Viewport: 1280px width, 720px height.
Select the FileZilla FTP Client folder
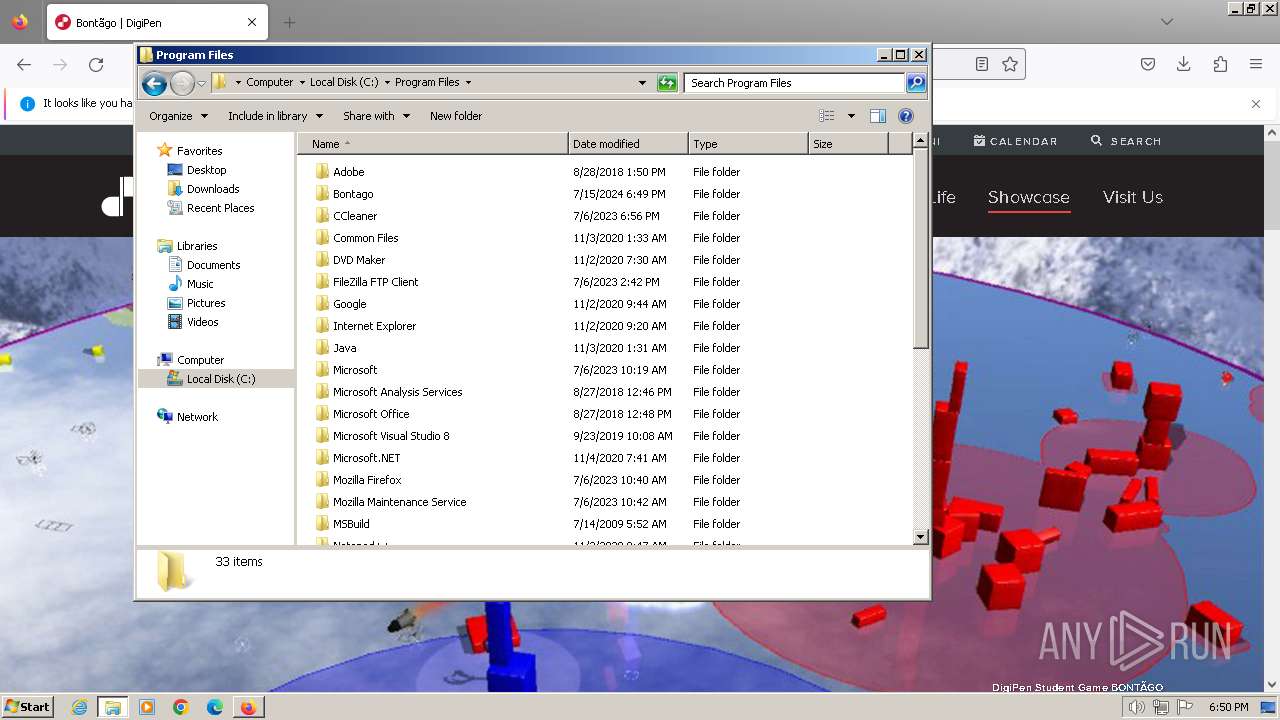point(375,282)
